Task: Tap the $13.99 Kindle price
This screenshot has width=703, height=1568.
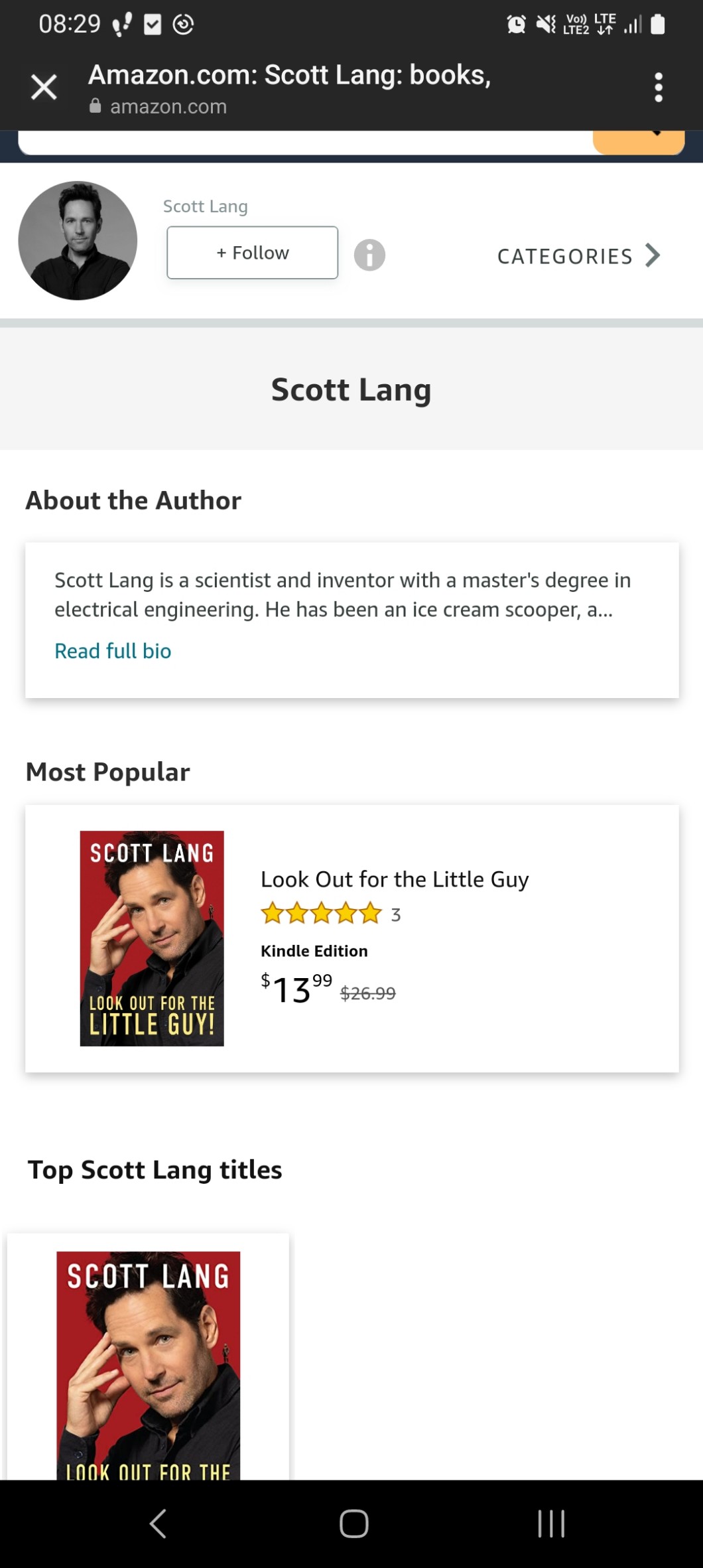Action: point(296,989)
